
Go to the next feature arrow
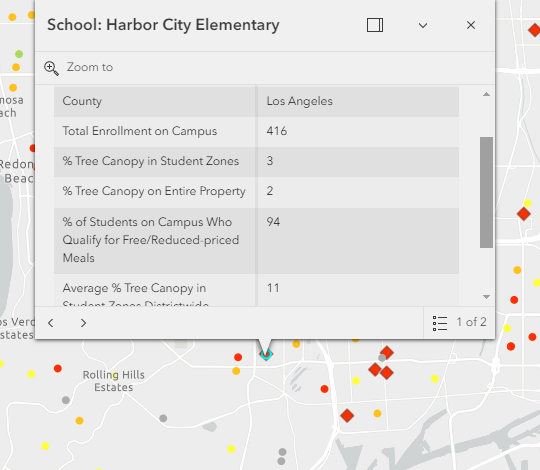click(x=83, y=323)
